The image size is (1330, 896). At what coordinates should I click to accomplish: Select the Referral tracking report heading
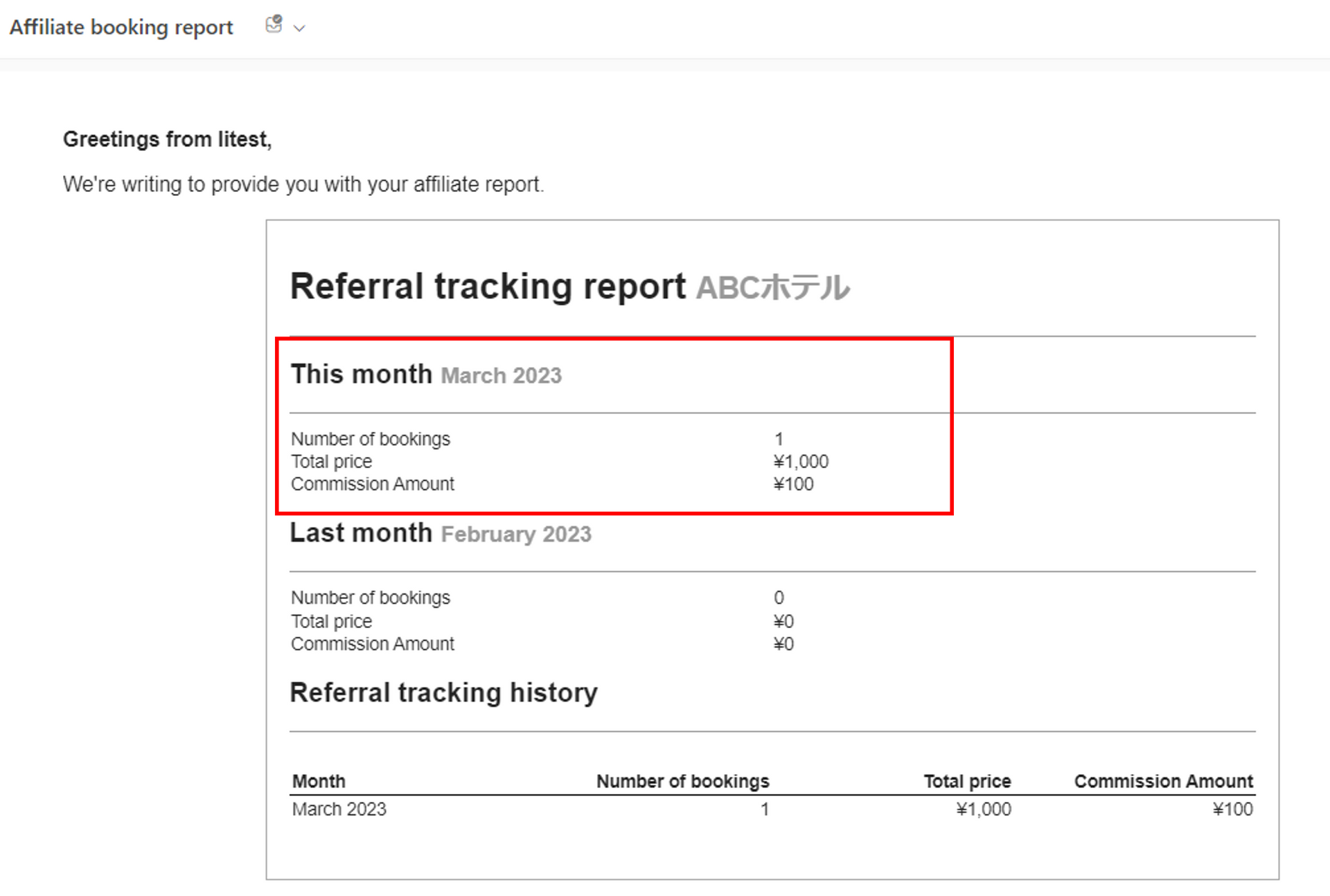[x=488, y=286]
